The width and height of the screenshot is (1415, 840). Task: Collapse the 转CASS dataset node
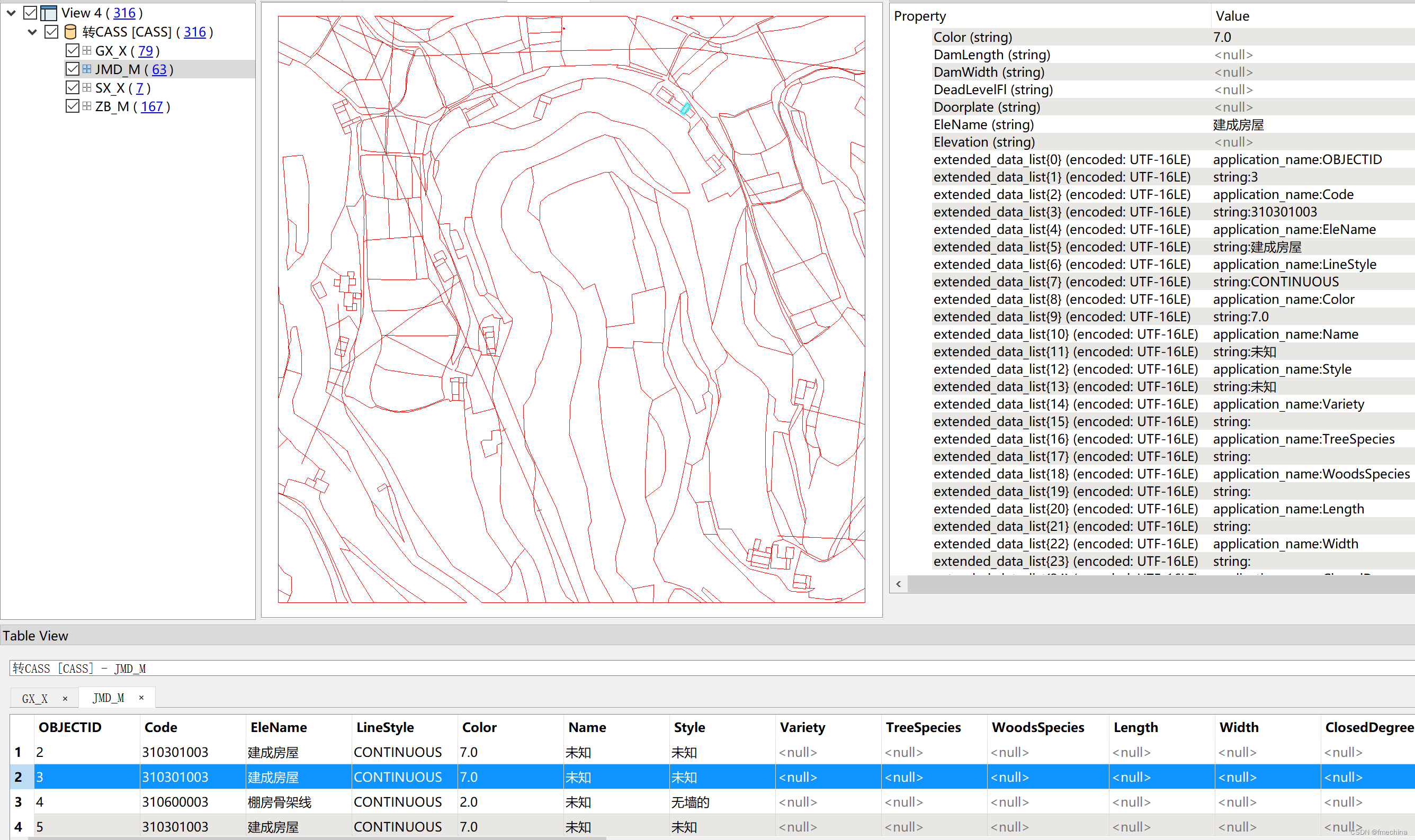(32, 32)
